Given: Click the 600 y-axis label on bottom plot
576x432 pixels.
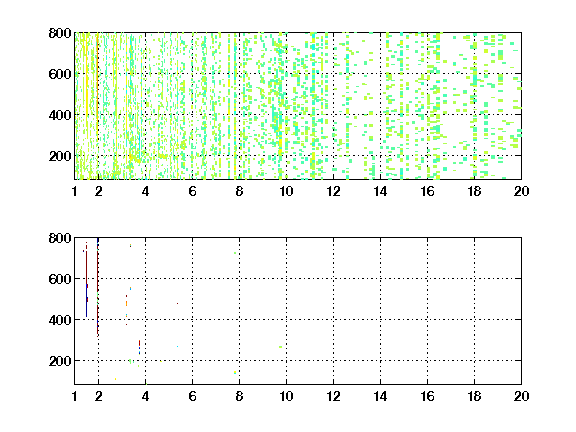Looking at the screenshot, I should 60,279.
